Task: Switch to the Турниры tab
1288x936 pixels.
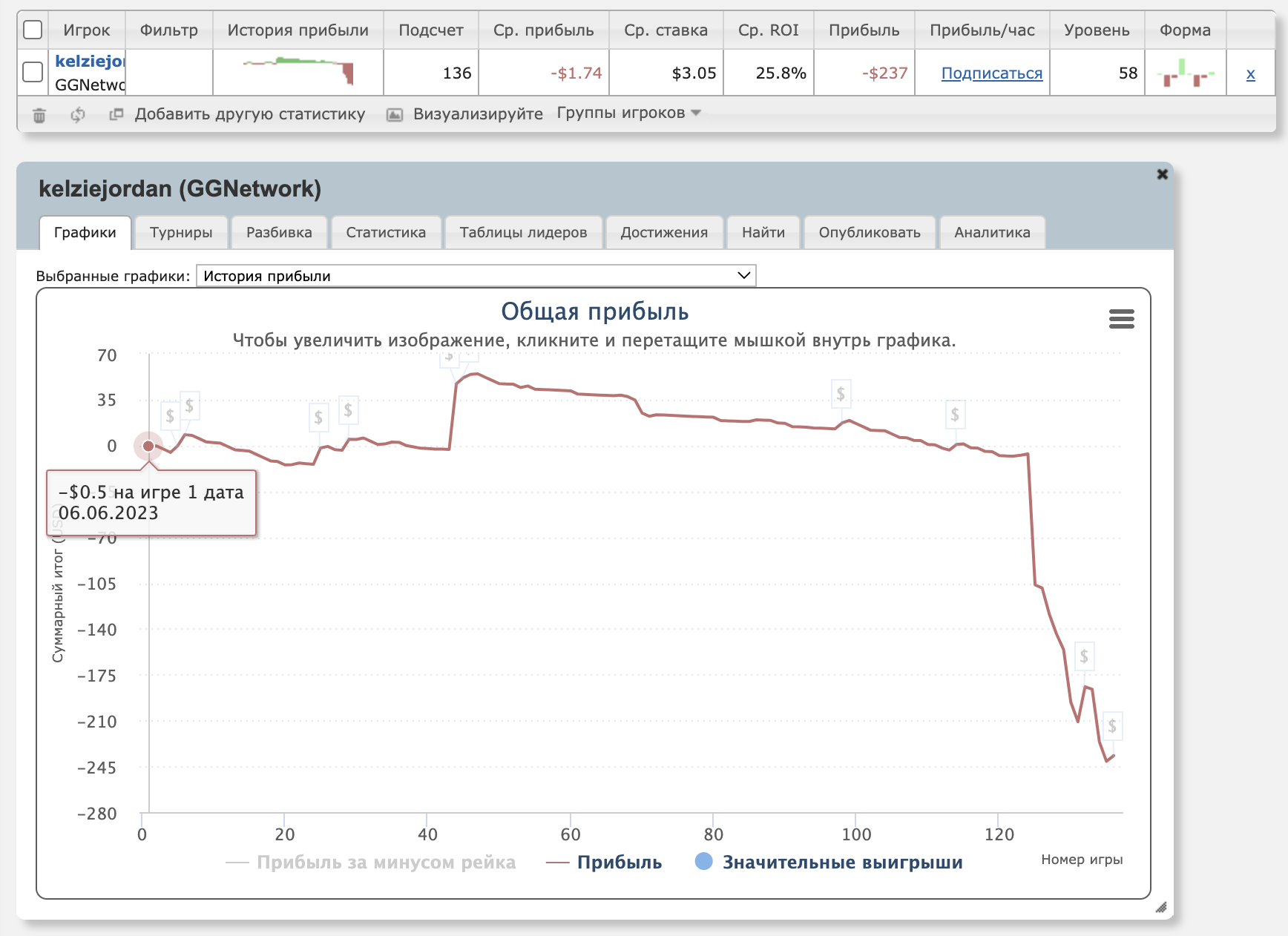Action: tap(181, 233)
